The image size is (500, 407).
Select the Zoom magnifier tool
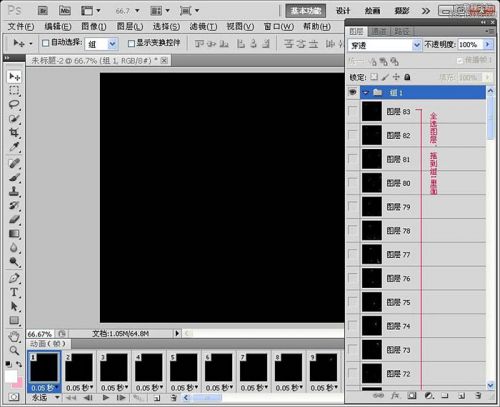click(14, 350)
